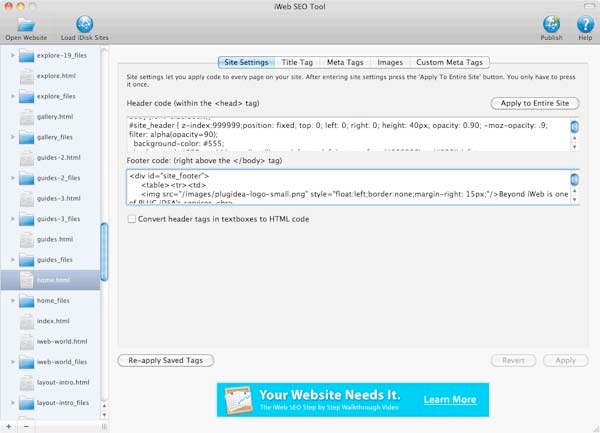Click Apply to Entire Site button
600x433 pixels.
(x=535, y=103)
